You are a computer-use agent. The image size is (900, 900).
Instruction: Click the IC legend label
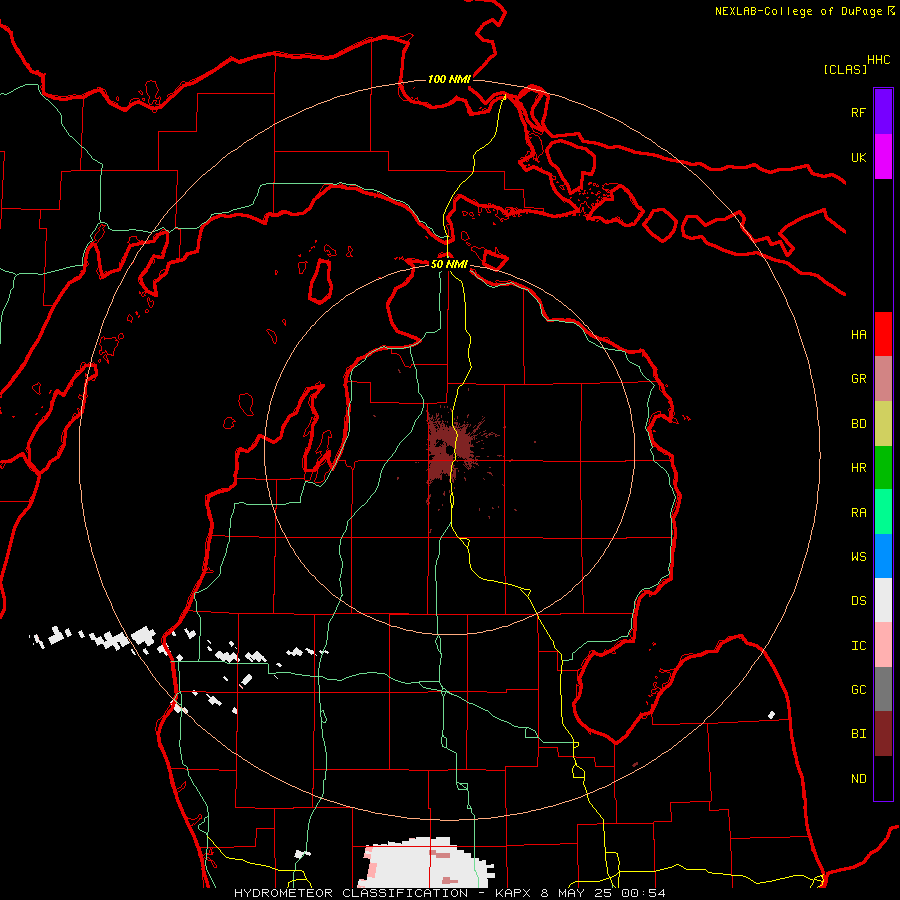858,646
